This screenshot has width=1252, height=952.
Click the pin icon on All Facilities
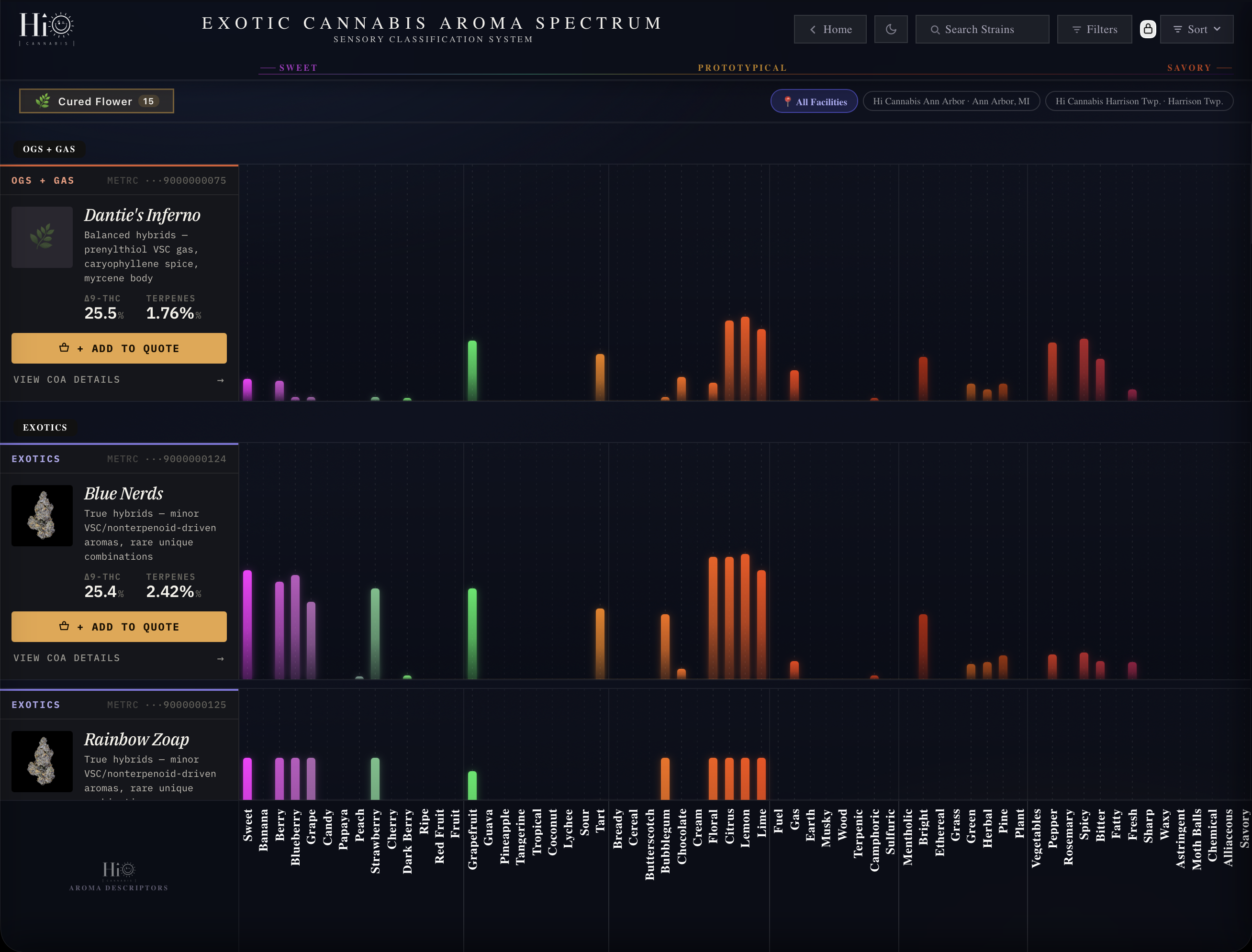(787, 101)
